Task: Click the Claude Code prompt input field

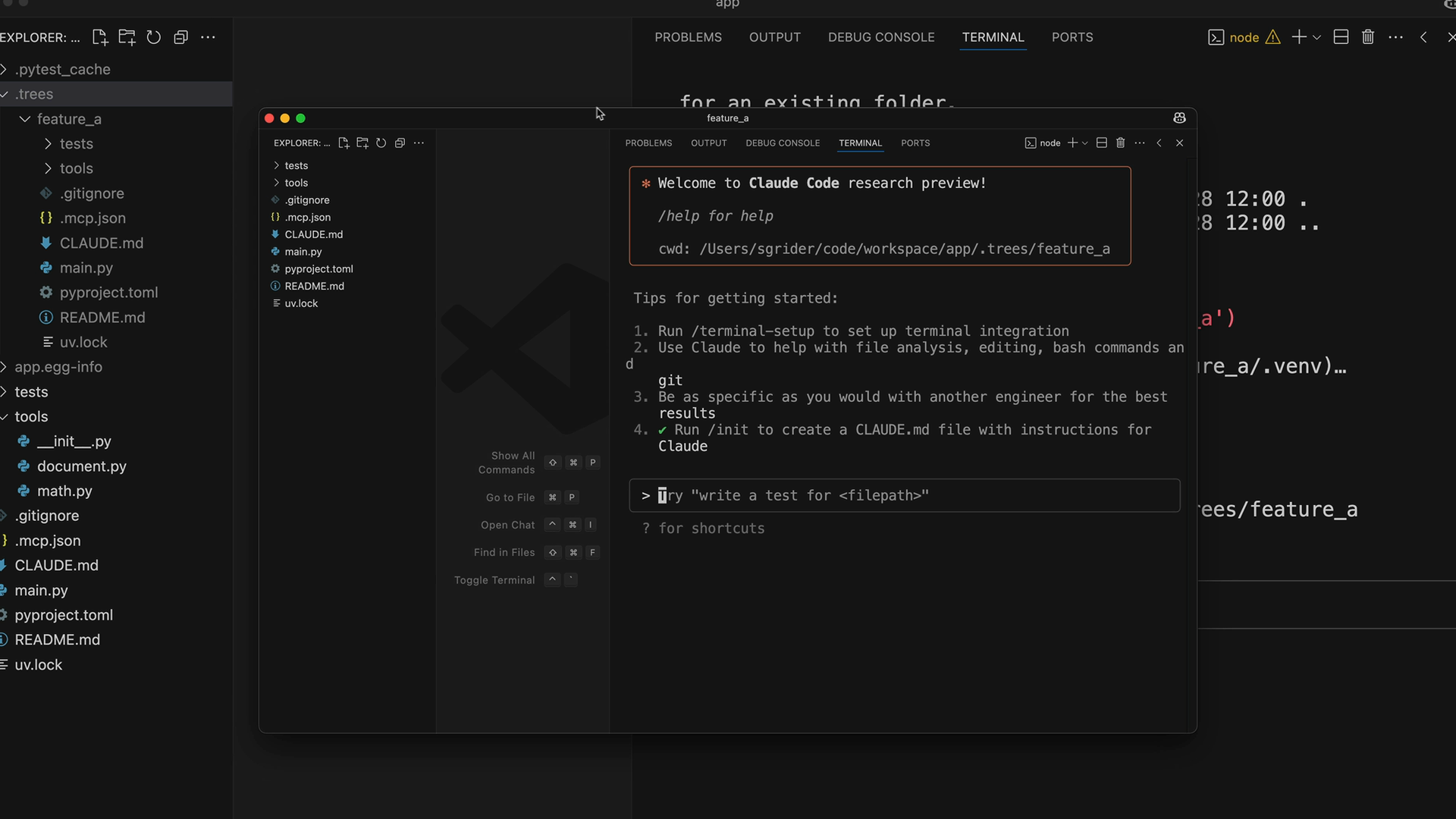Action: pyautogui.click(x=905, y=495)
